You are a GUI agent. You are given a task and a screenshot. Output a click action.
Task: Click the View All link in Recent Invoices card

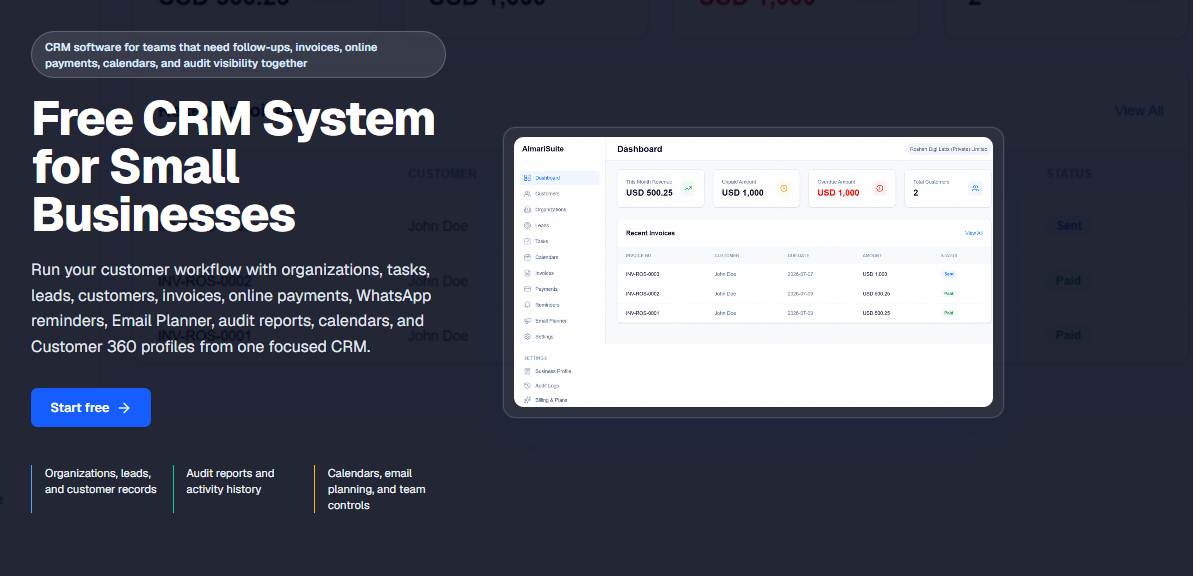point(973,233)
